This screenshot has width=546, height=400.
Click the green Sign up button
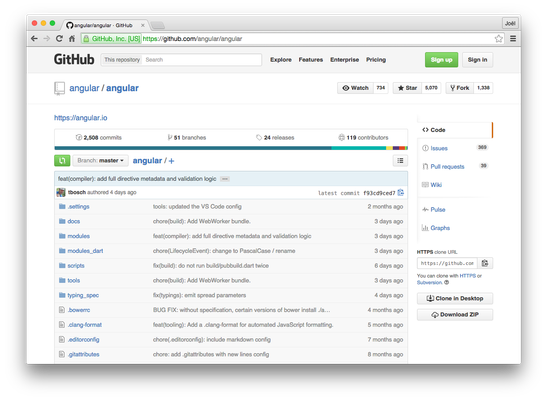441,60
